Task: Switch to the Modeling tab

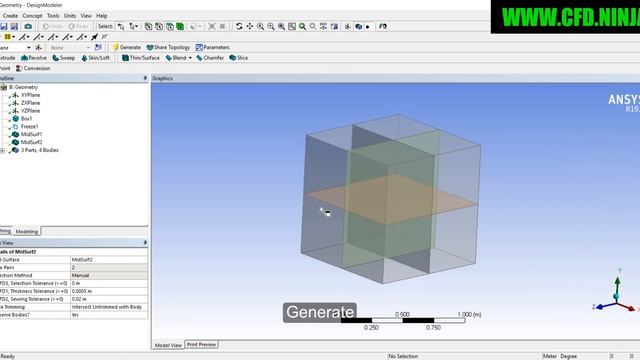Action: coord(27,231)
